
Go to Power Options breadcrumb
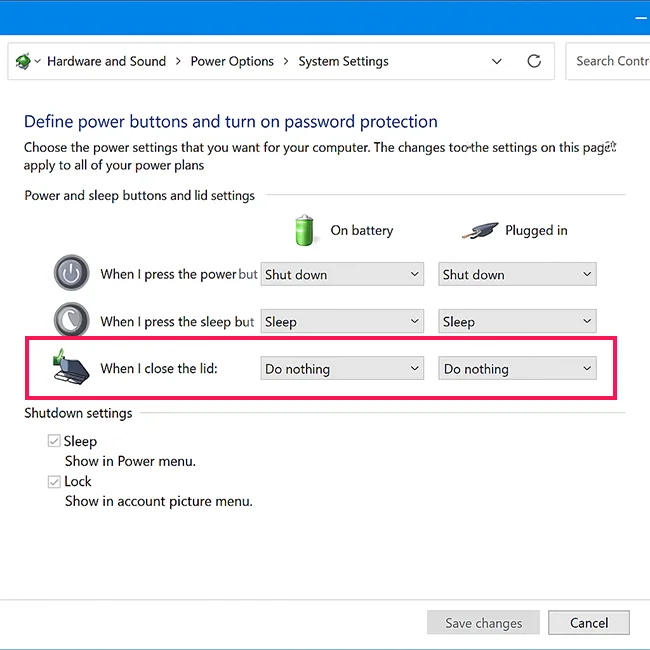click(232, 61)
